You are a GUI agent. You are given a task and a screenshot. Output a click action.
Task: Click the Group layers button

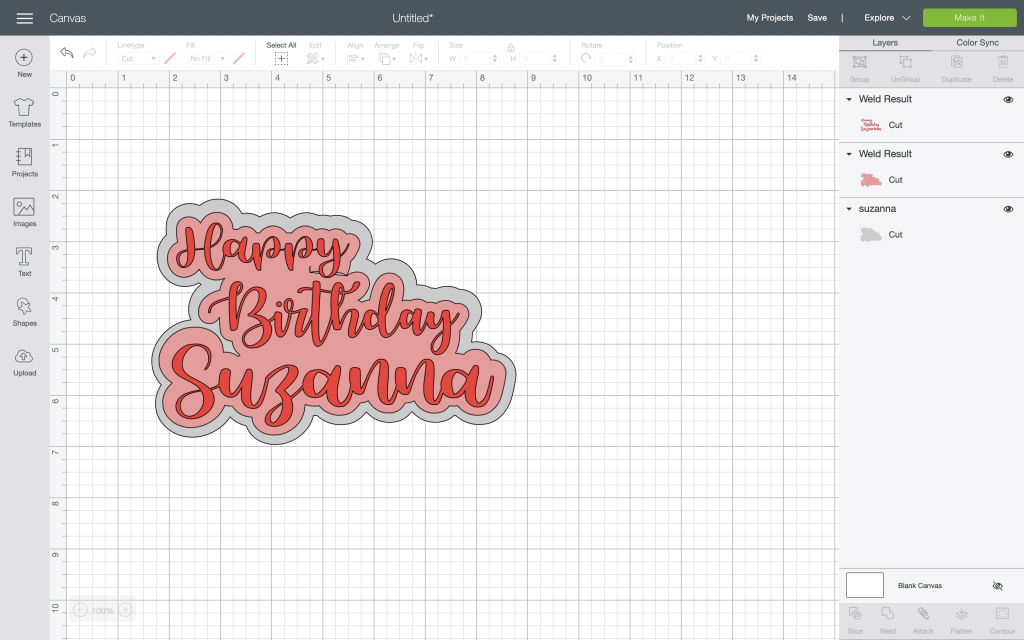click(859, 69)
